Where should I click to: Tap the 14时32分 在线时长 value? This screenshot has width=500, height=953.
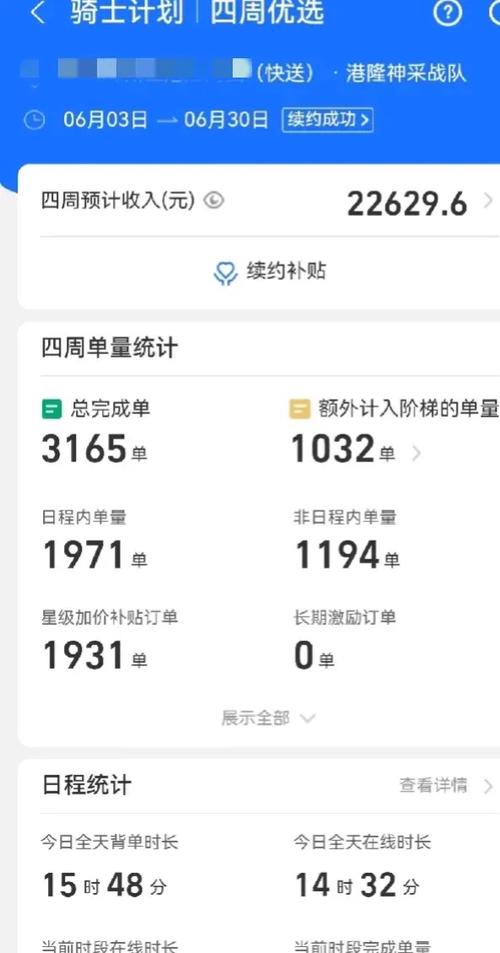[x=357, y=885]
